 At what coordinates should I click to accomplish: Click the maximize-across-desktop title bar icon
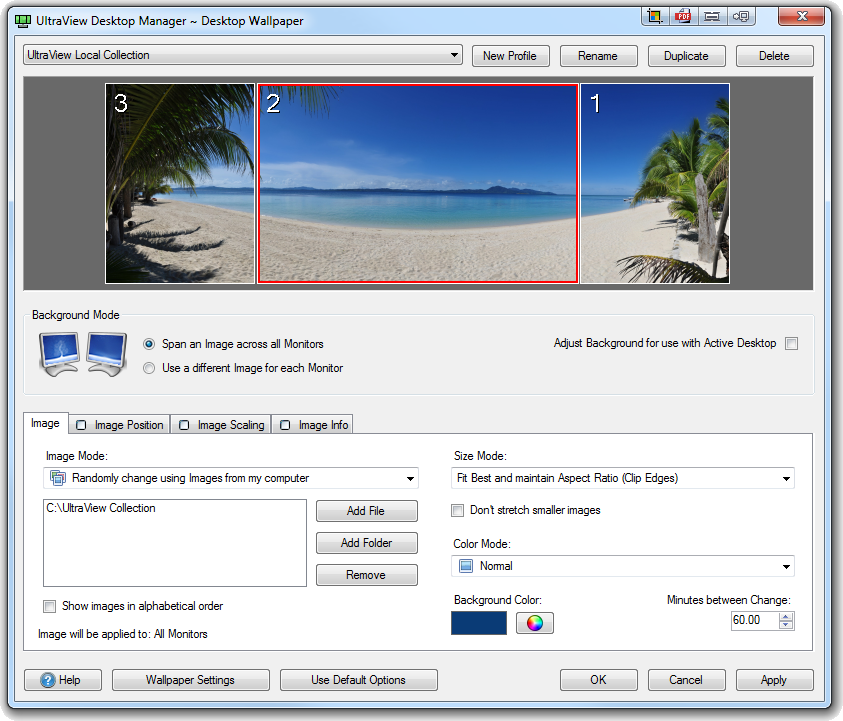click(x=712, y=16)
